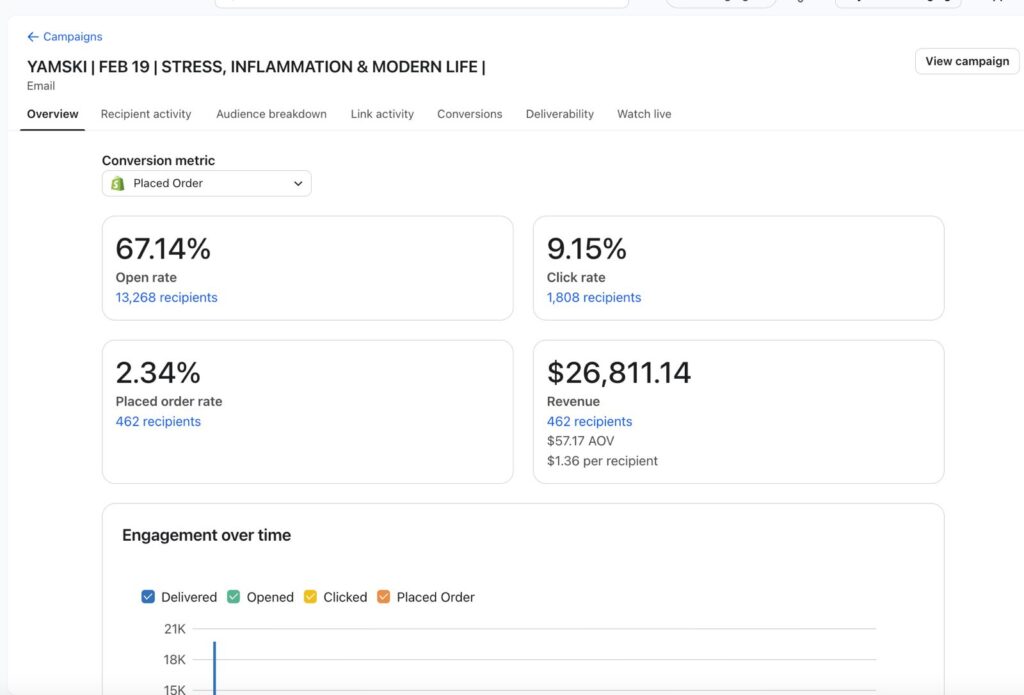Open the Audience breakdown tab
1024x695 pixels.
coord(271,114)
